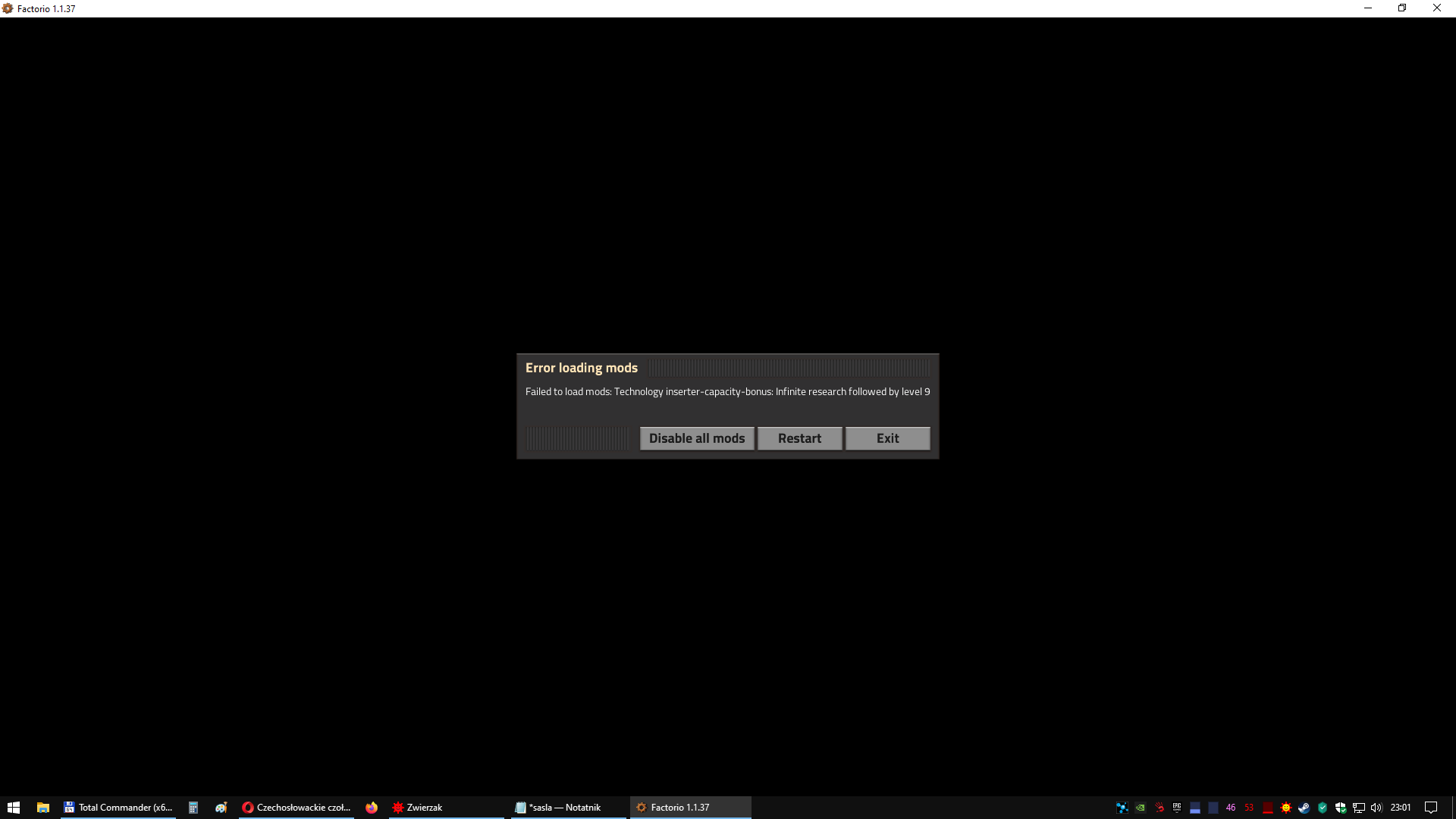Click the Exit button in dialog
This screenshot has width=1456, height=819.
(887, 438)
